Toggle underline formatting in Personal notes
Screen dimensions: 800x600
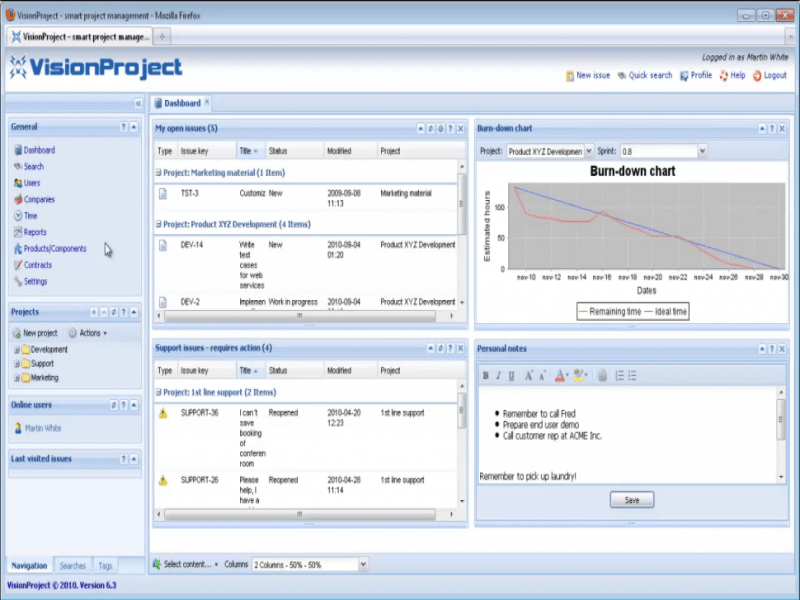click(511, 376)
